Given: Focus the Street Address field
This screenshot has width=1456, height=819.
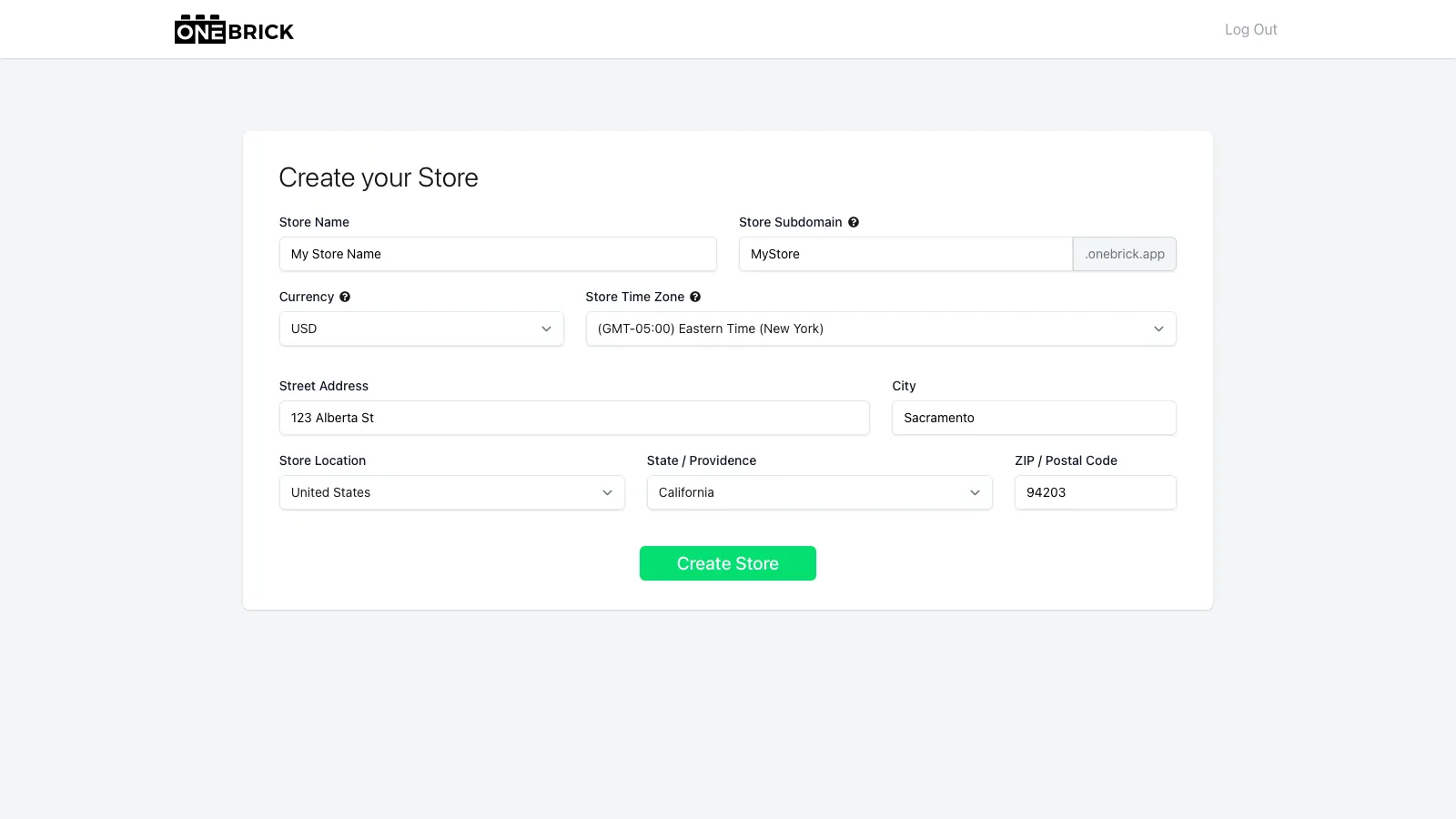Looking at the screenshot, I should point(574,418).
